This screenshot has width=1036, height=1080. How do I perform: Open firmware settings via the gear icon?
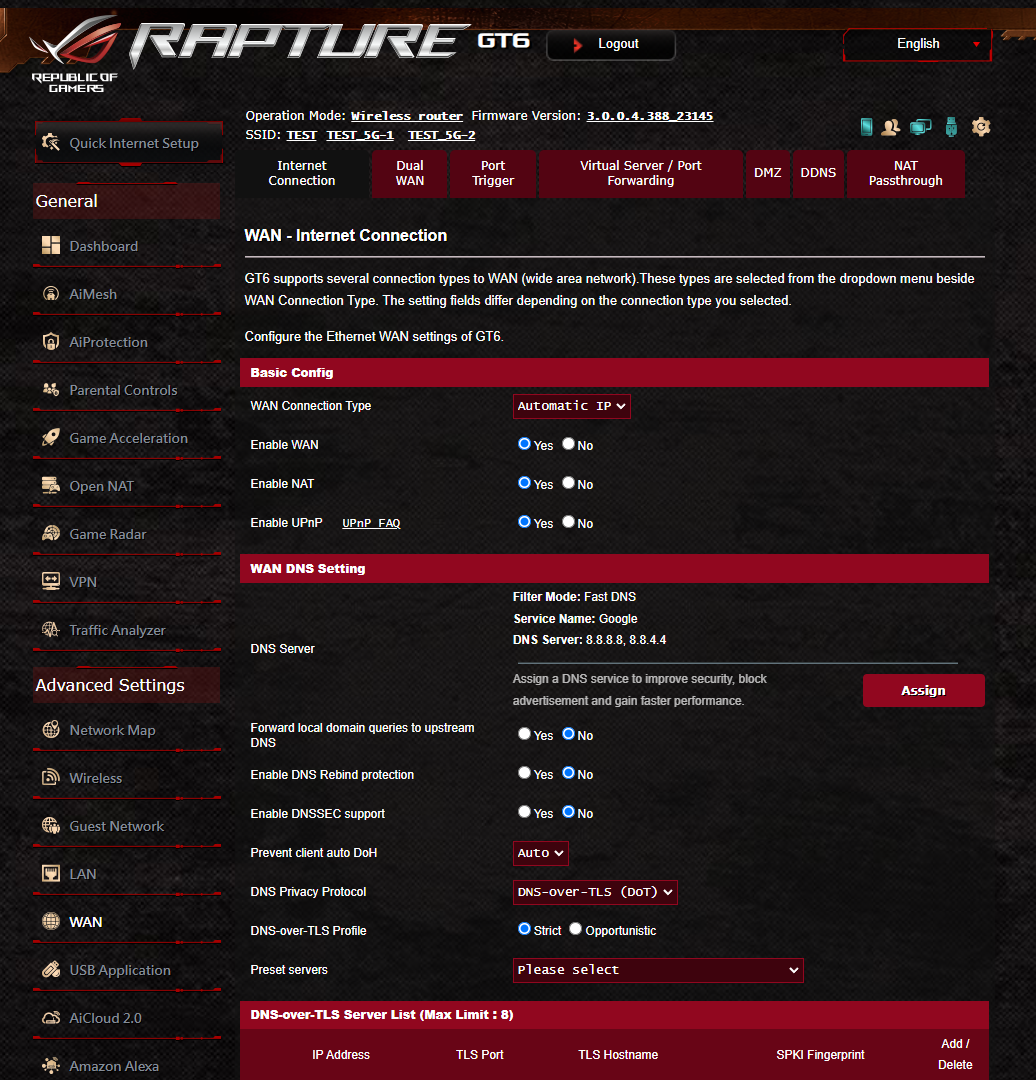pos(980,127)
